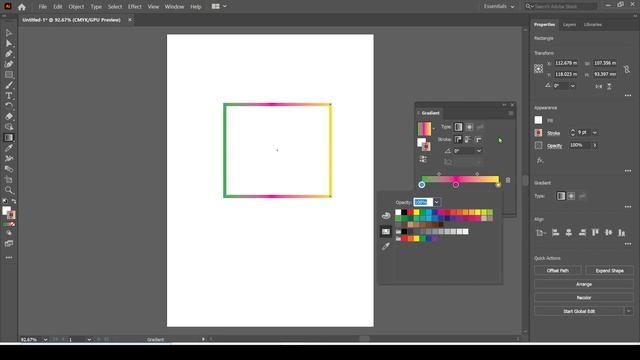Click the Arrange button
The height and width of the screenshot is (360, 640).
[x=584, y=284]
